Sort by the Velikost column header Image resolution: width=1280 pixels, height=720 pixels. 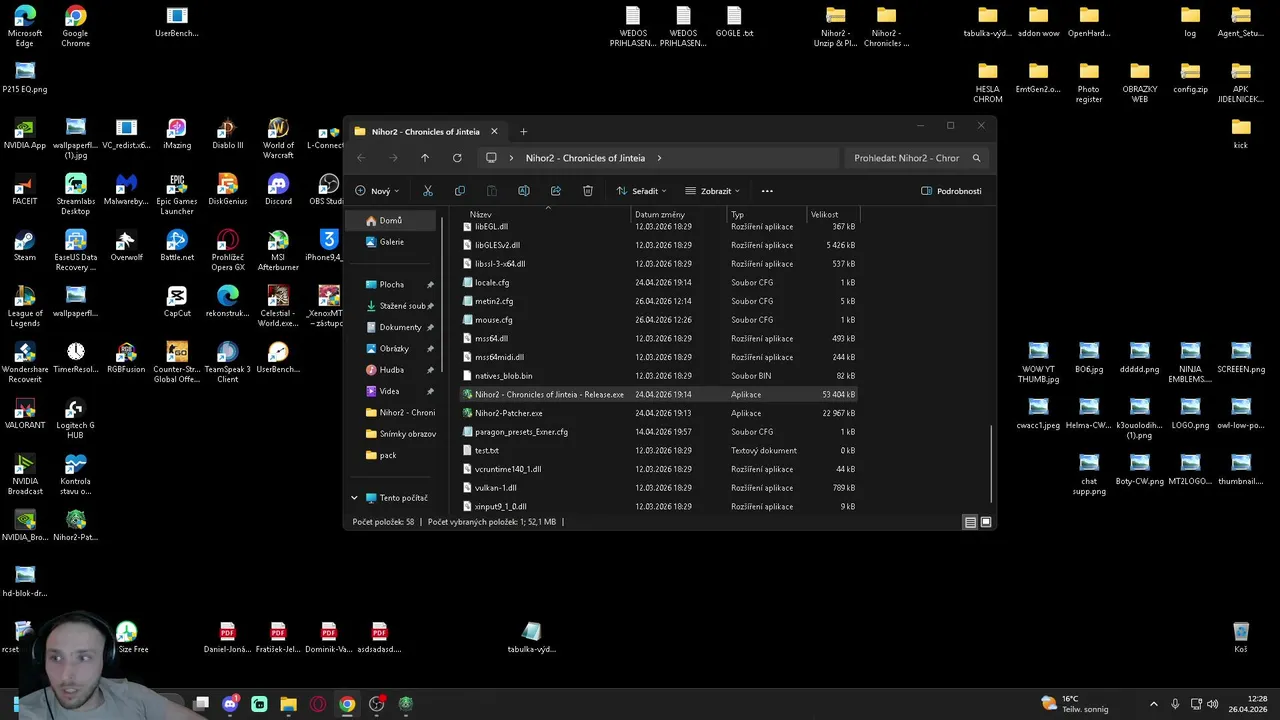click(x=825, y=215)
